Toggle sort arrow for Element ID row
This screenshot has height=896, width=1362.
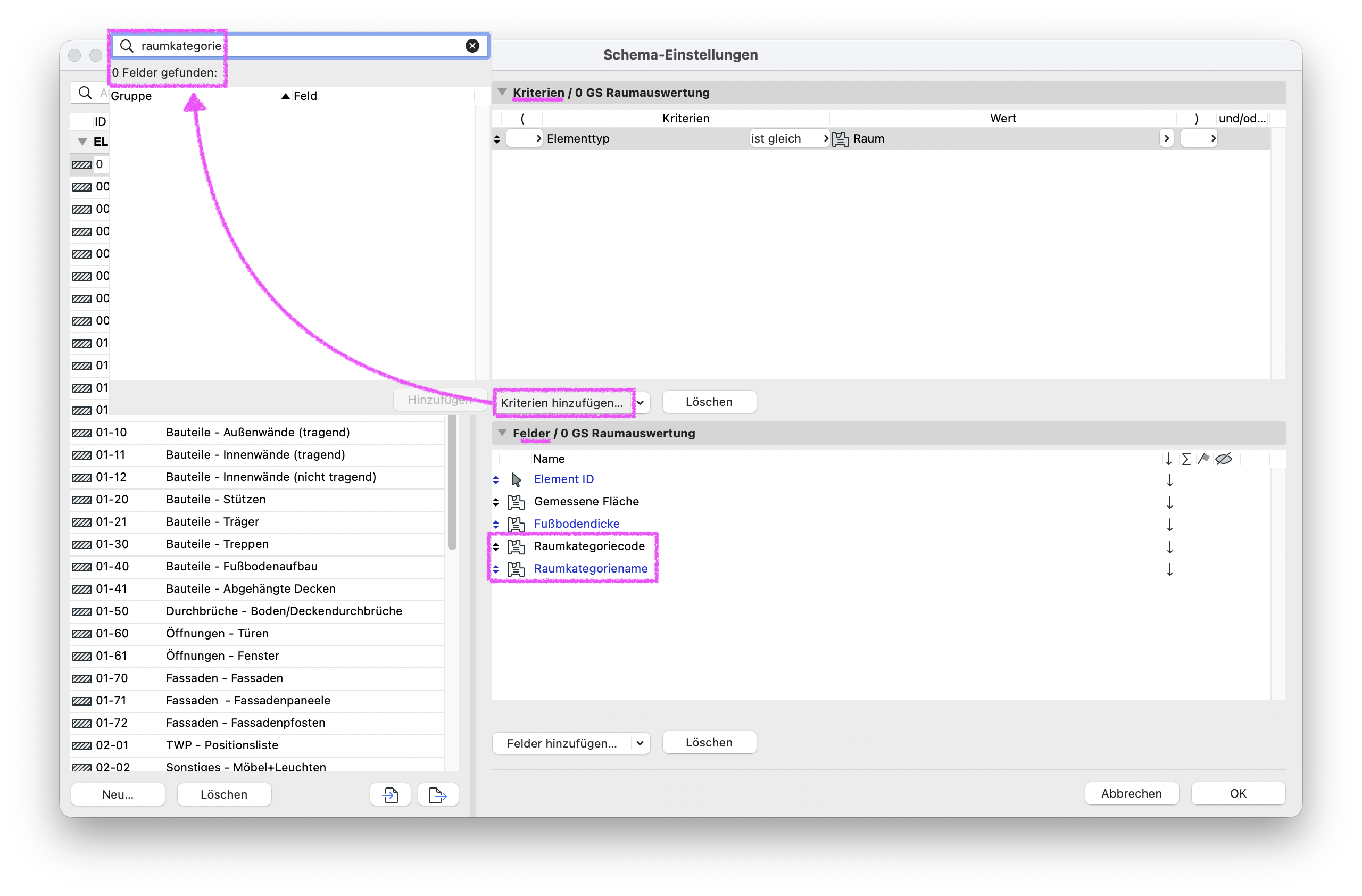coord(1170,479)
